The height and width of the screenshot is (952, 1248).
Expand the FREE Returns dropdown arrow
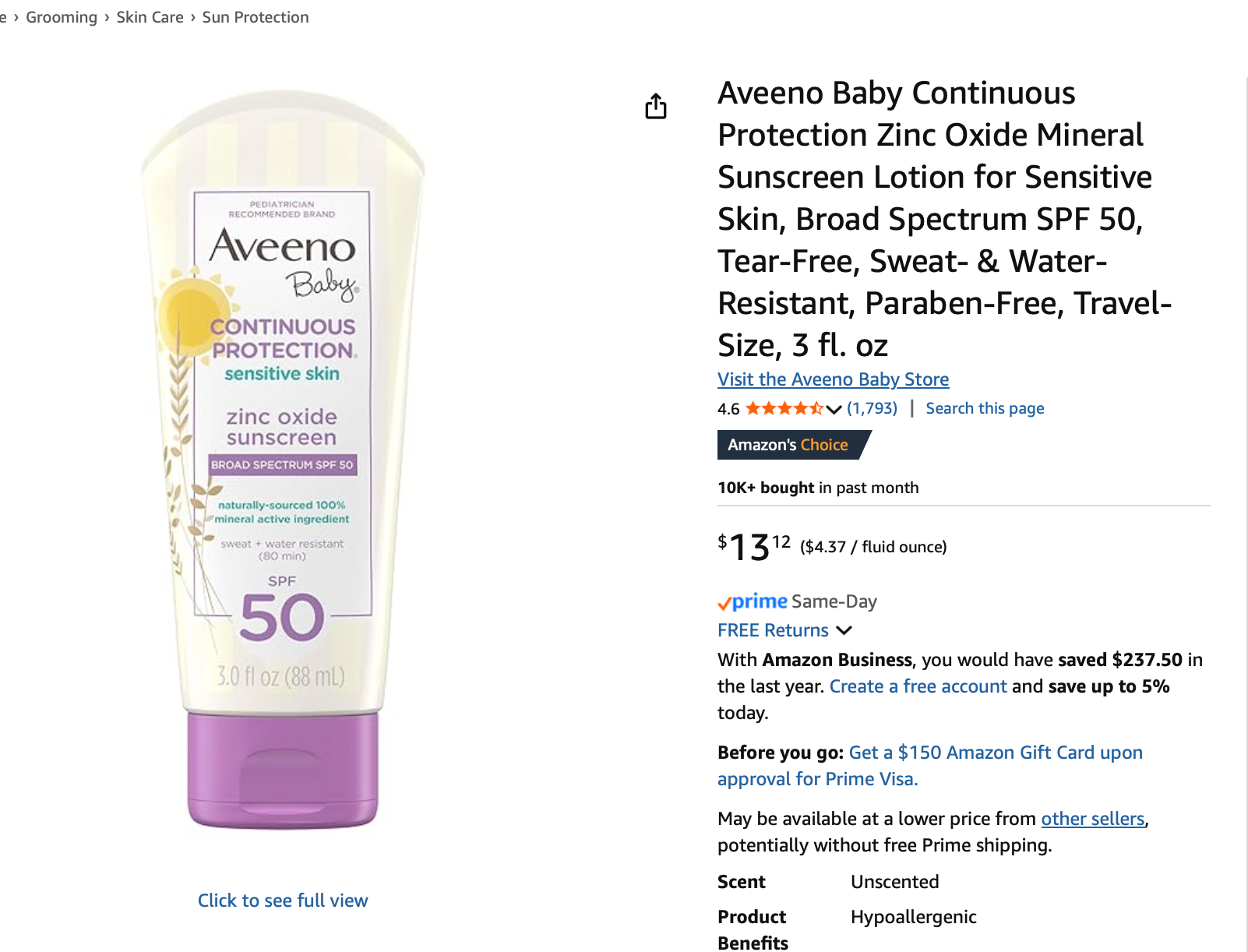point(844,630)
